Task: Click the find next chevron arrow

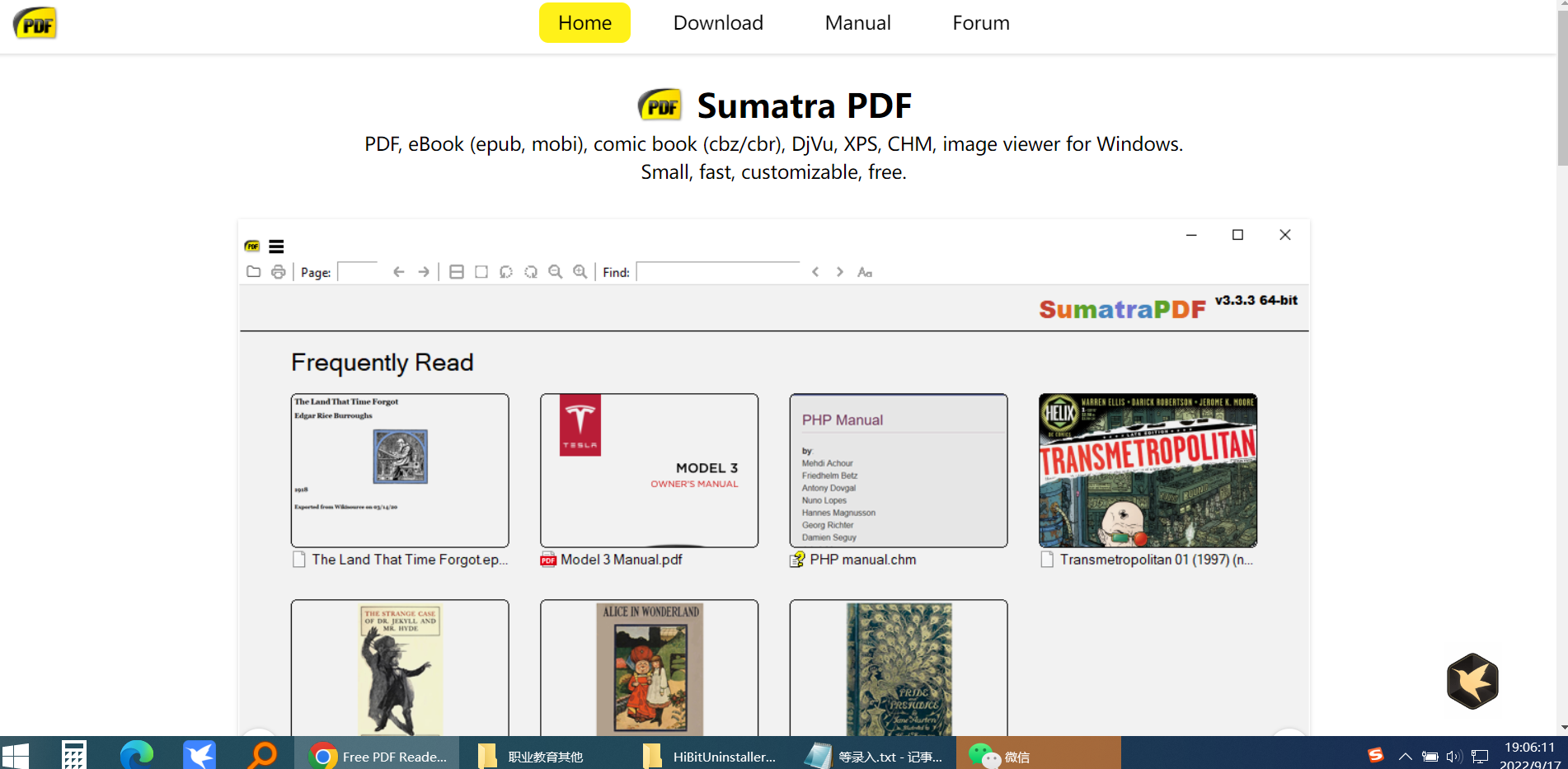Action: 840,272
